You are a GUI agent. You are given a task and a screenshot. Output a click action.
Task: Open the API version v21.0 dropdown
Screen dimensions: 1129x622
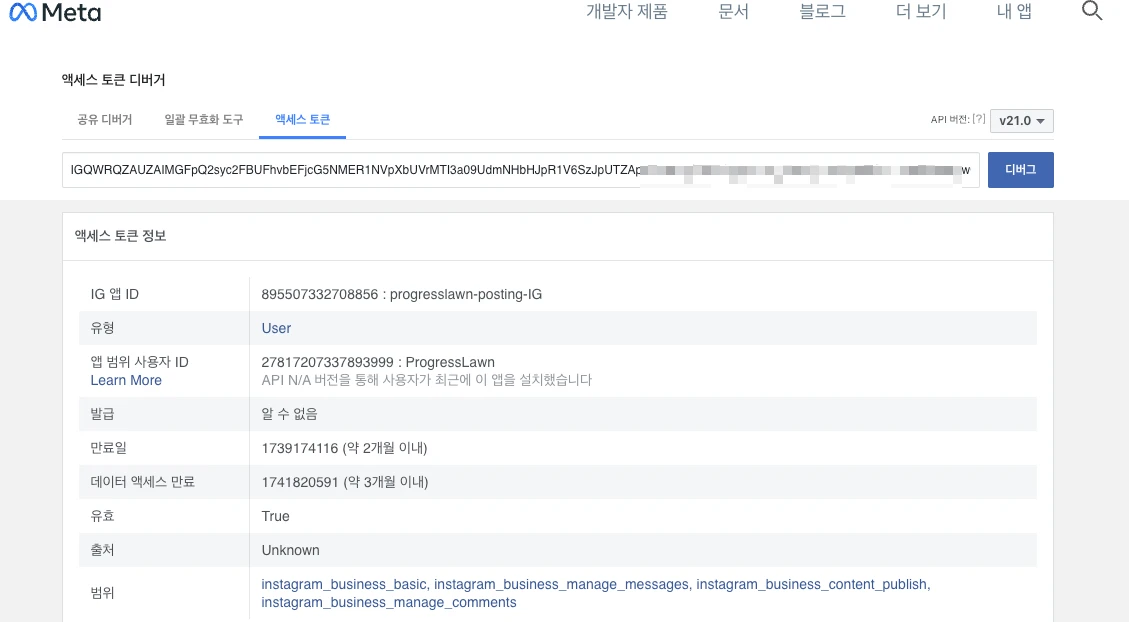point(1022,121)
